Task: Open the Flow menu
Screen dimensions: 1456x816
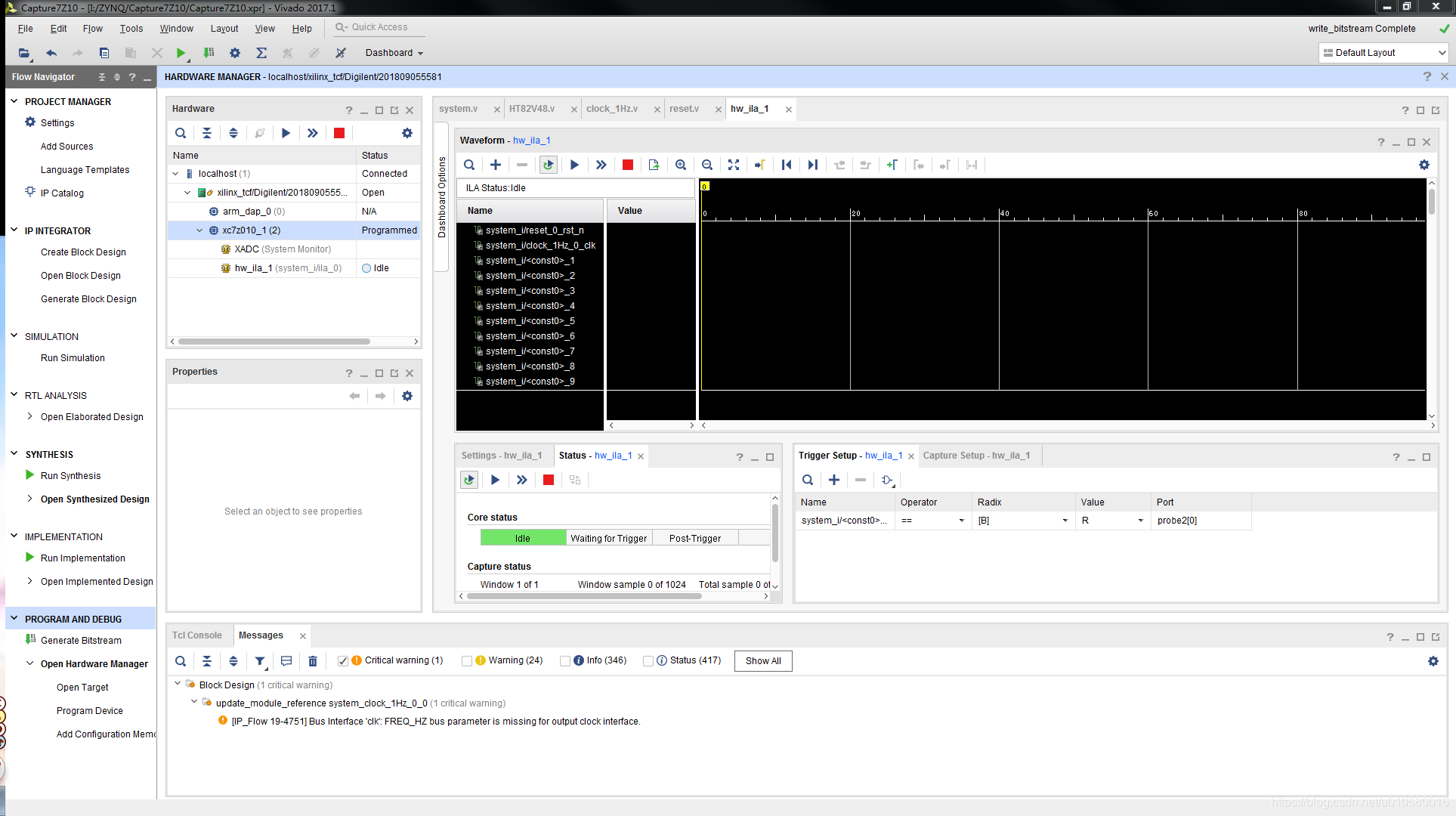Action: coord(92,29)
